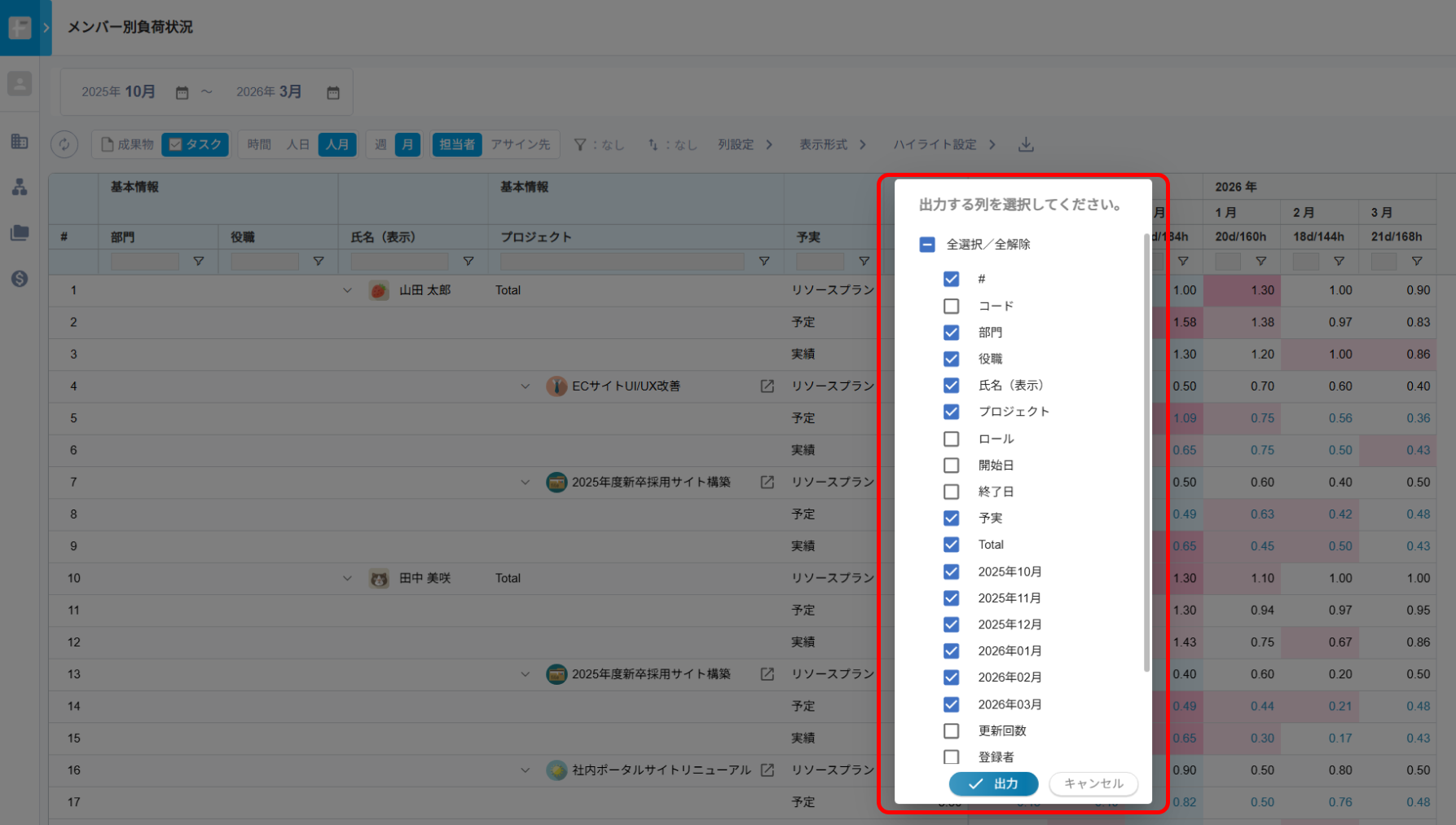
Task: Uncheck the 2025年10月 column checkbox
Action: point(951,571)
